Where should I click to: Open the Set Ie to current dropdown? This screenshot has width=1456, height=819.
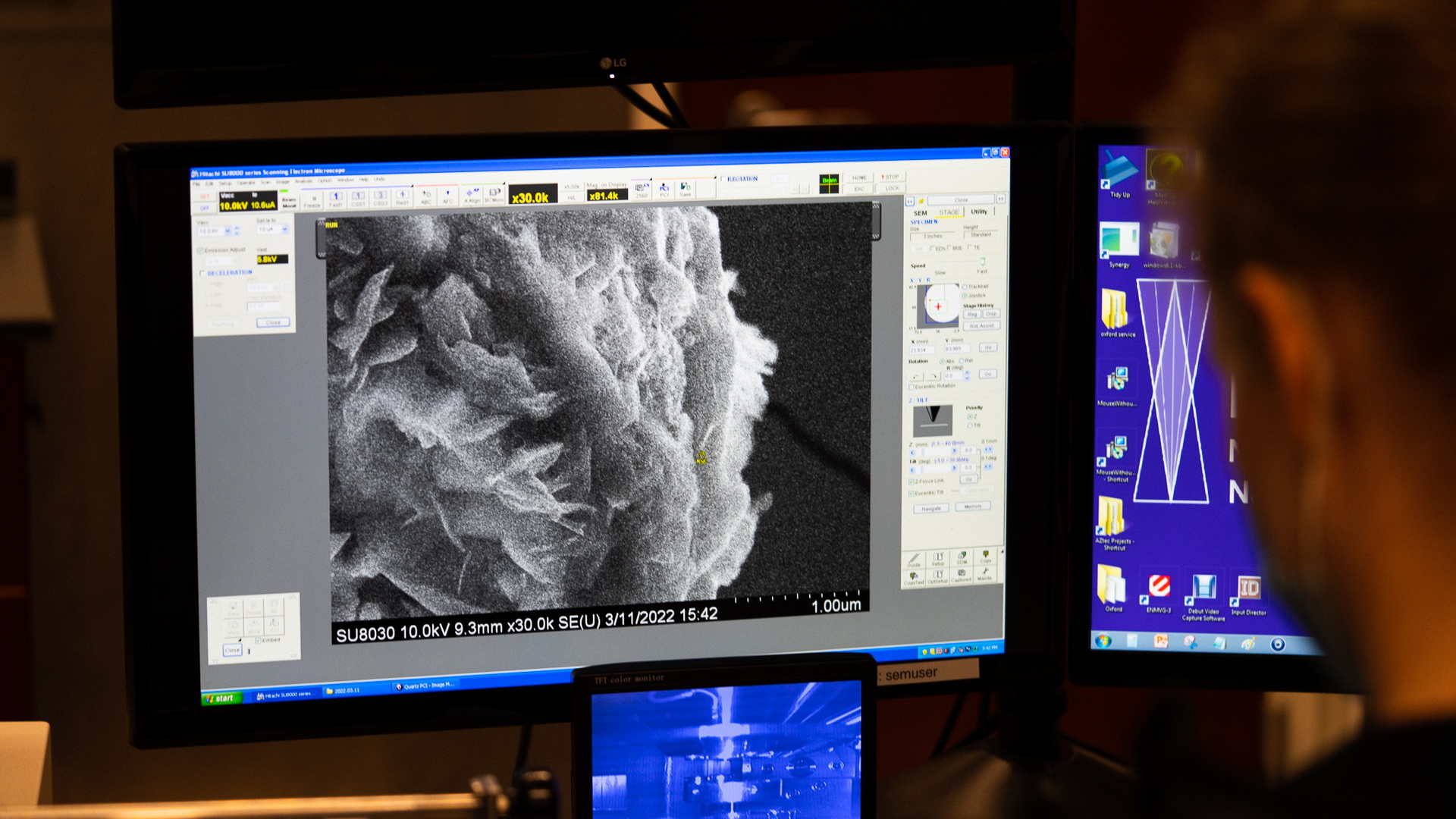[x=284, y=229]
